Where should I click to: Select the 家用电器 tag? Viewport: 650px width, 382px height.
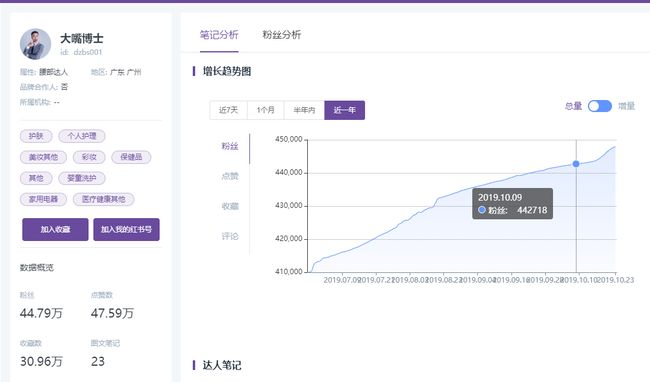point(43,199)
